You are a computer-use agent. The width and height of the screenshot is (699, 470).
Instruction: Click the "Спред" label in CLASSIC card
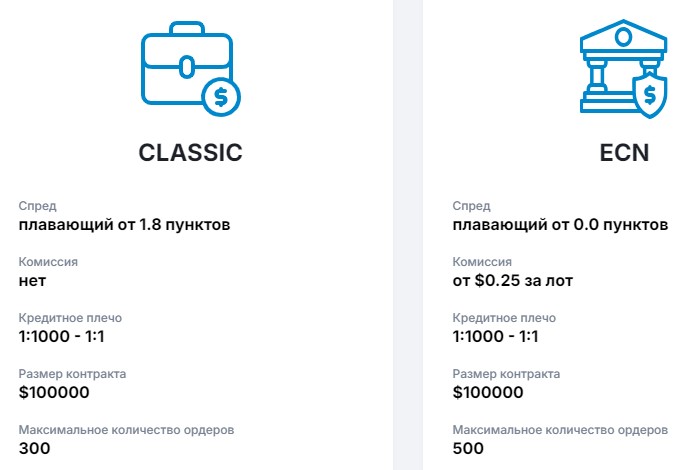[38, 206]
